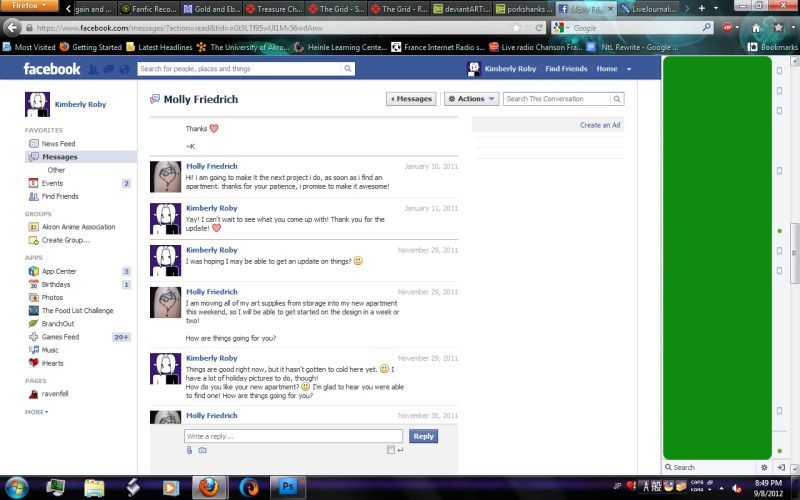Open Other messages folder in sidebar
This screenshot has width=800, height=500.
(56, 170)
